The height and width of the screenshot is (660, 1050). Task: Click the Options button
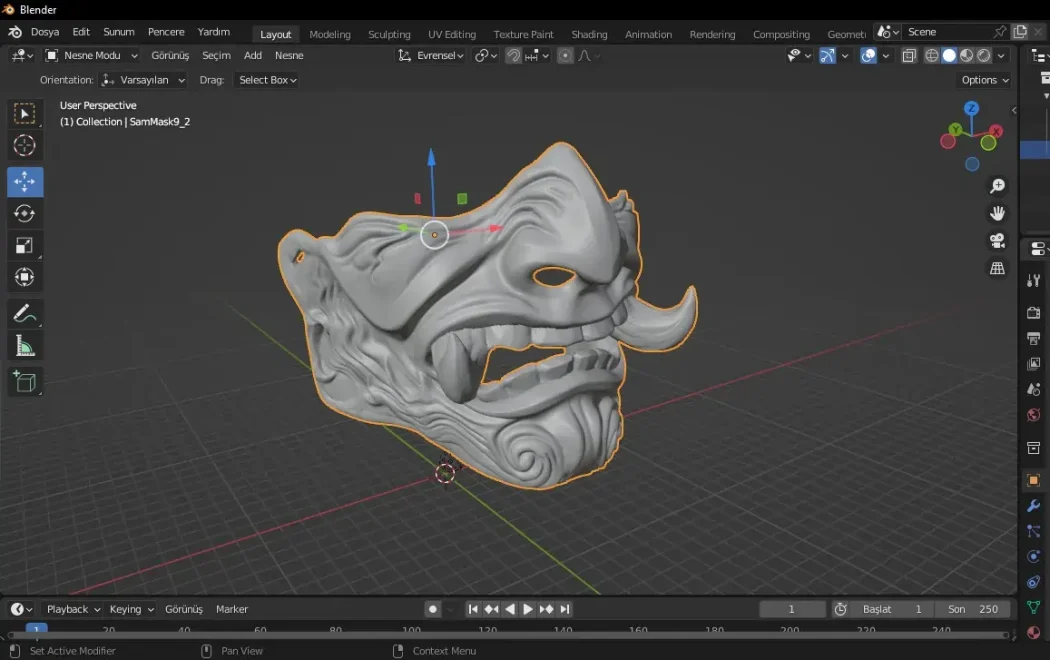984,80
